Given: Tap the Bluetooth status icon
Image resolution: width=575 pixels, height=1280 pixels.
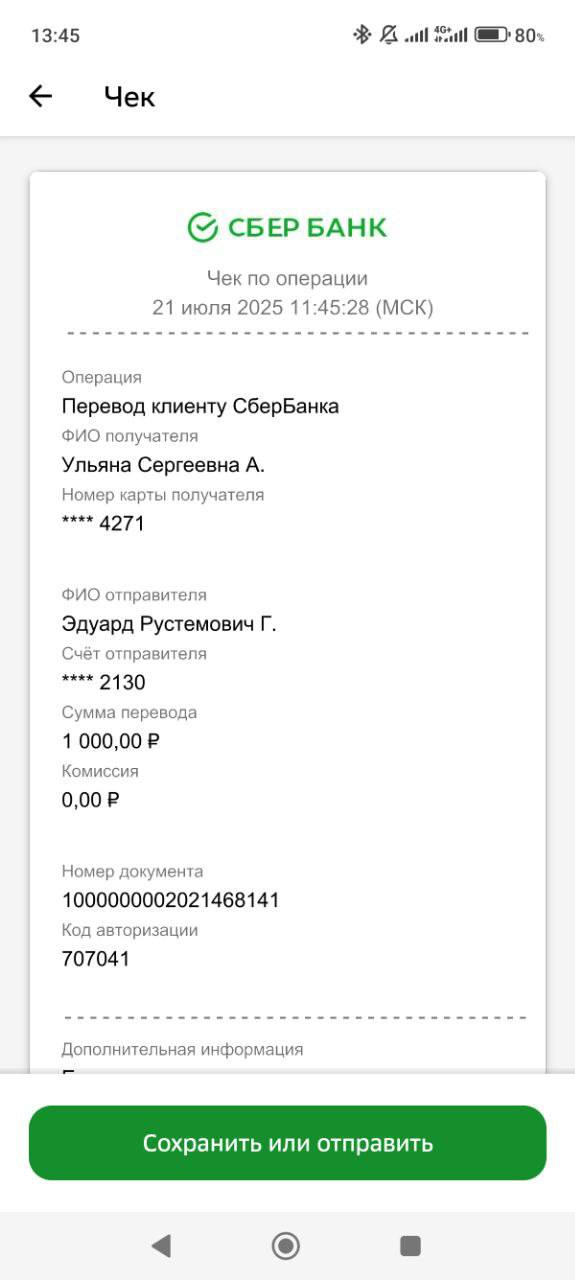Looking at the screenshot, I should 361,35.
